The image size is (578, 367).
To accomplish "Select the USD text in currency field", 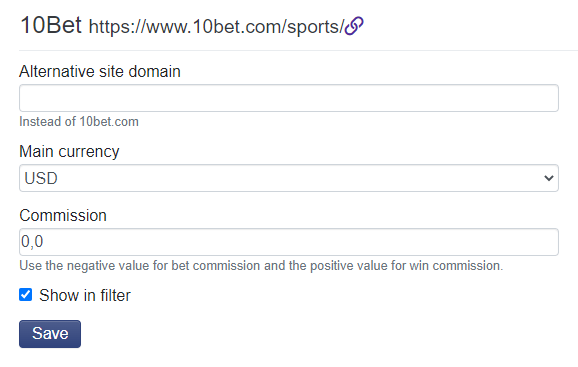I will pos(41,178).
